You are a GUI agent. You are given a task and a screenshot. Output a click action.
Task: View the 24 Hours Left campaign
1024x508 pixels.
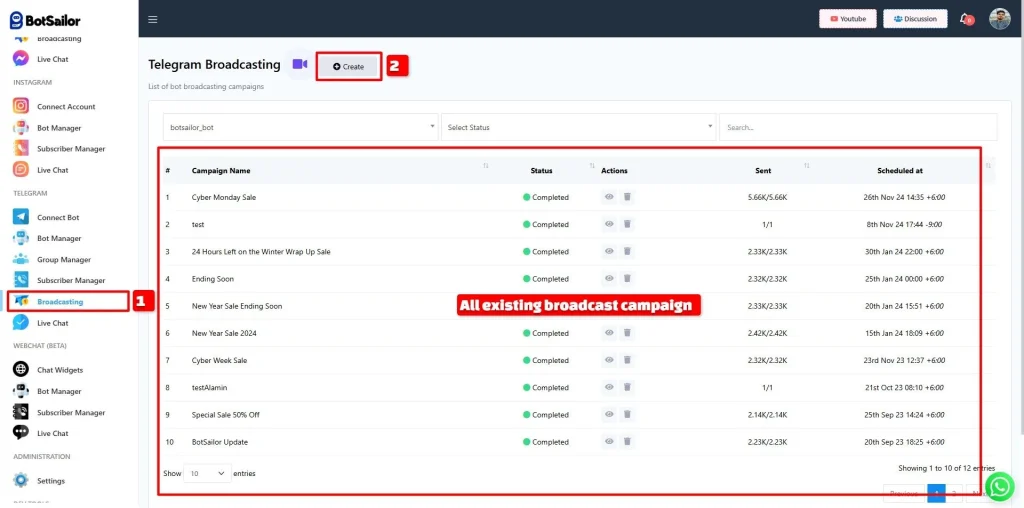point(609,251)
